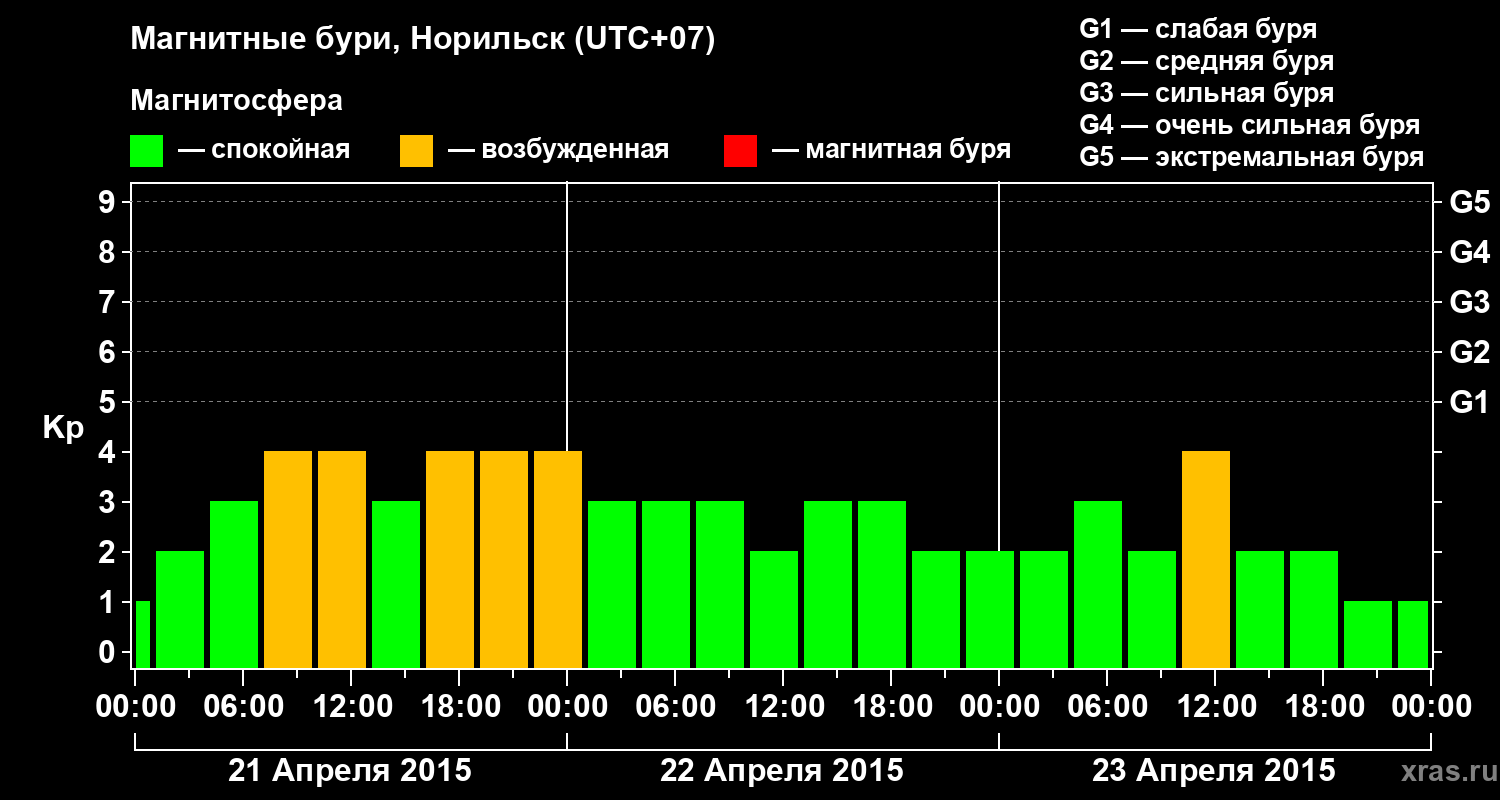Image resolution: width=1500 pixels, height=800 pixels.
Task: Select the 23 April 16:00–19:00 green Kp 2 bar
Action: pyautogui.click(x=1314, y=609)
